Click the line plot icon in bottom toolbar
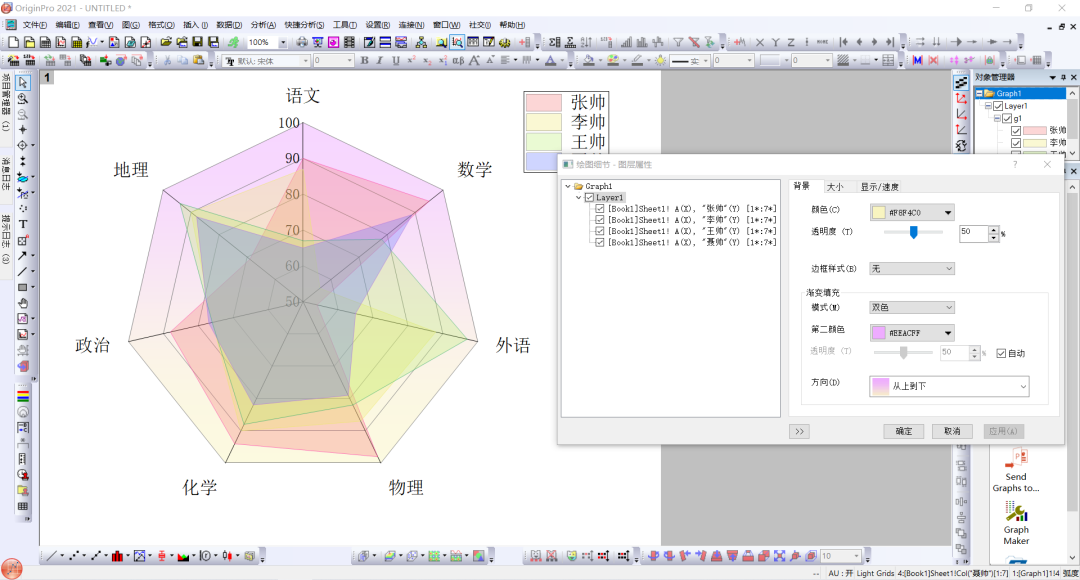Image resolution: width=1080 pixels, height=580 pixels. click(51, 556)
